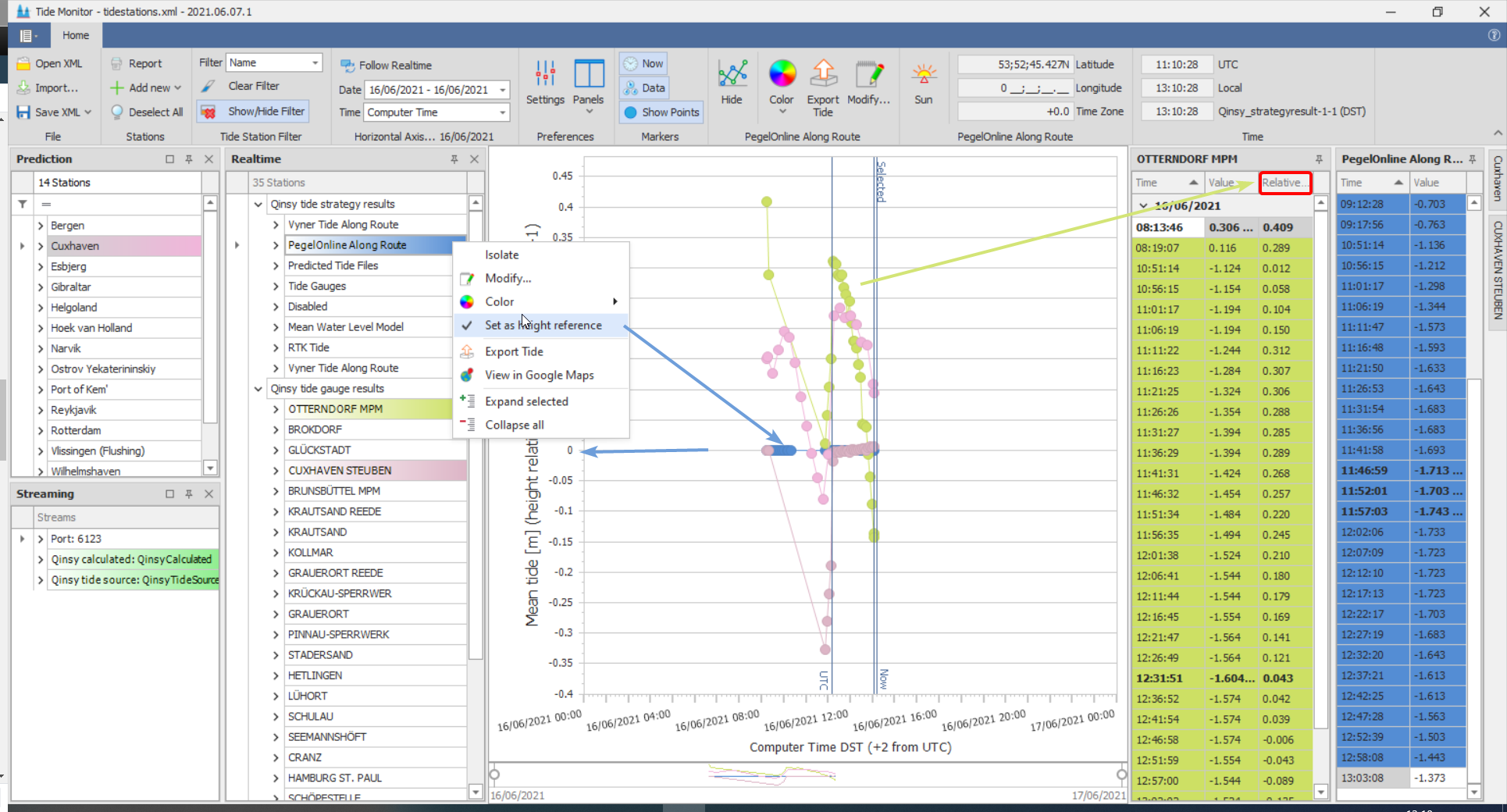Click the Modify pencil icon in ribbon
Image resolution: width=1507 pixels, height=812 pixels.
(x=868, y=75)
